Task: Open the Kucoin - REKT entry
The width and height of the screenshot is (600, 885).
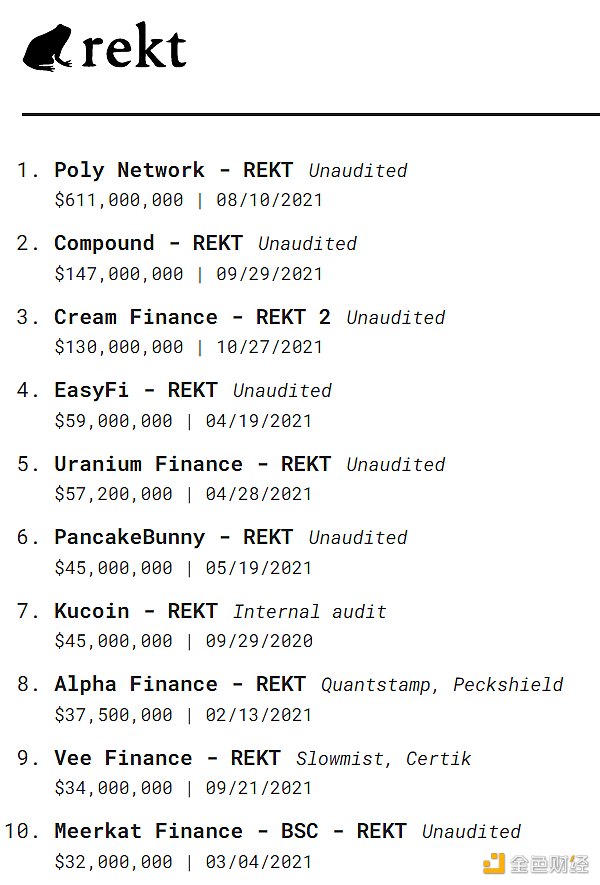Action: pos(135,611)
